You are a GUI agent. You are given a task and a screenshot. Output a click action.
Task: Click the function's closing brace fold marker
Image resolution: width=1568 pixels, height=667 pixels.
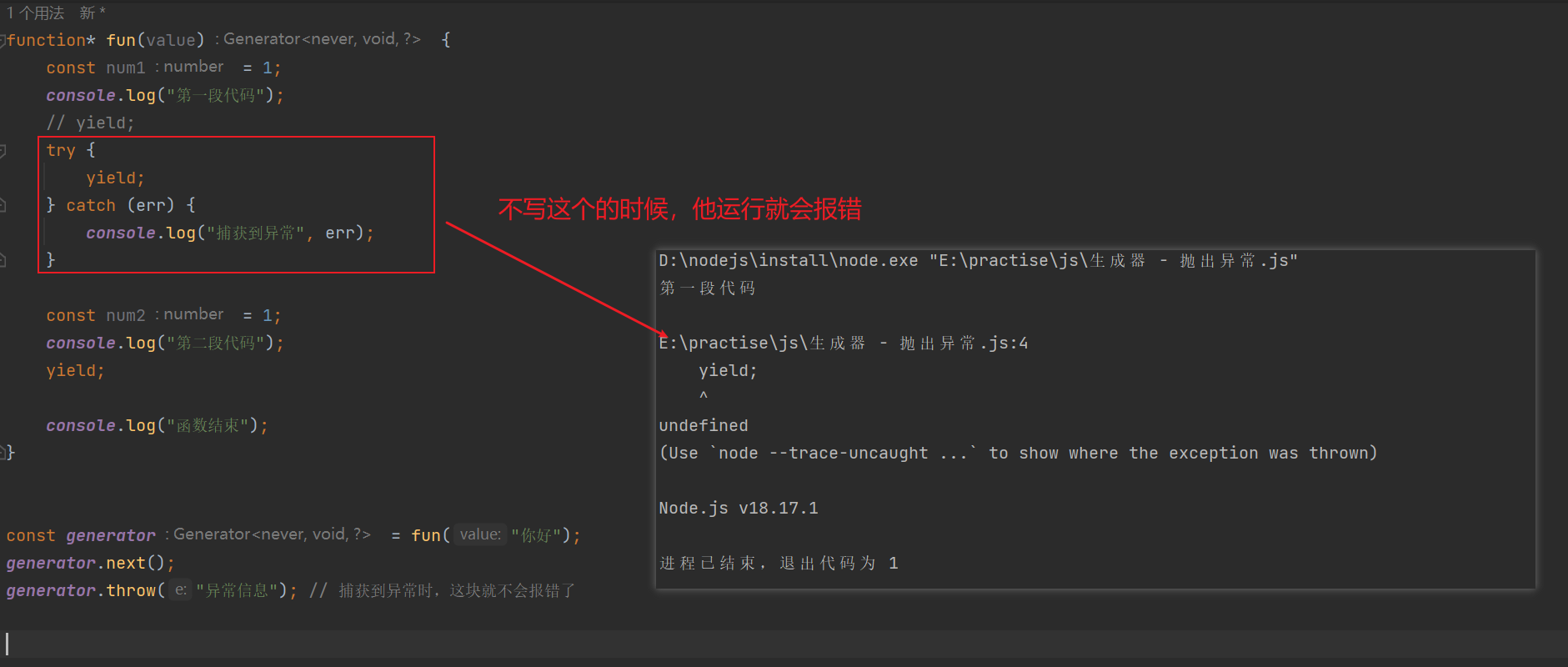coord(3,453)
